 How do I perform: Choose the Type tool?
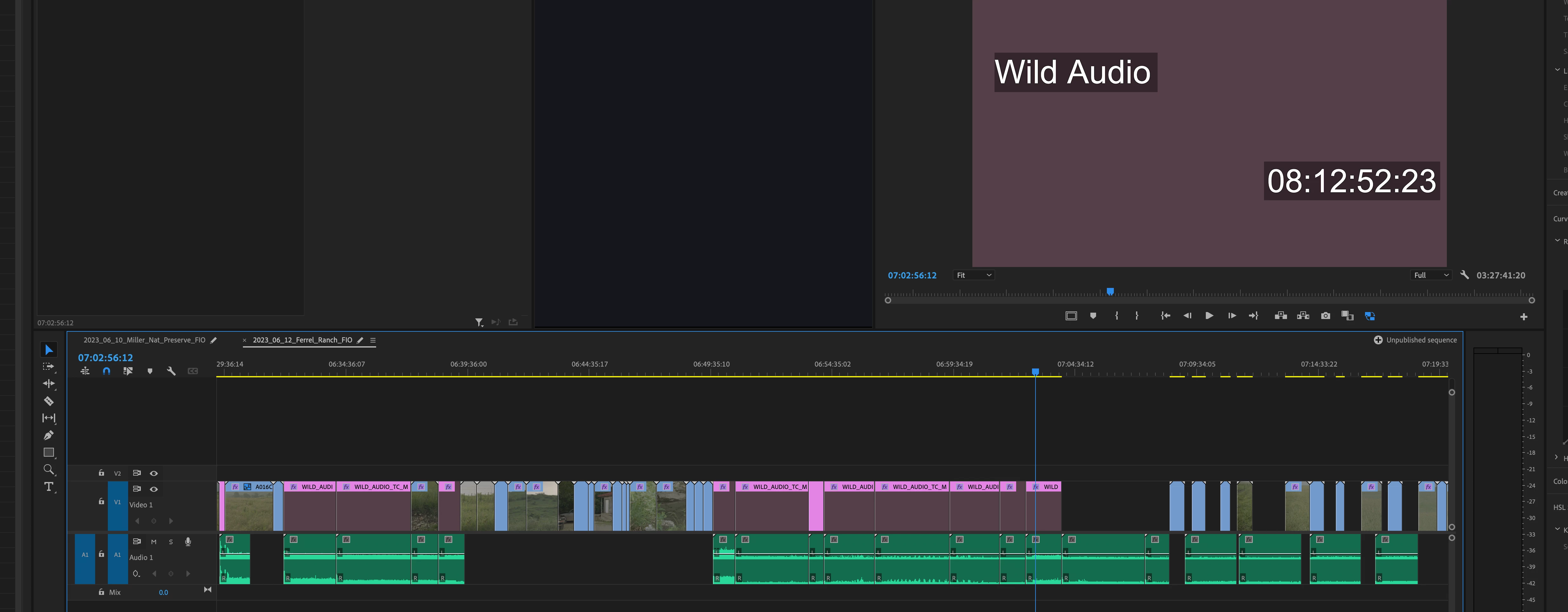[x=49, y=487]
